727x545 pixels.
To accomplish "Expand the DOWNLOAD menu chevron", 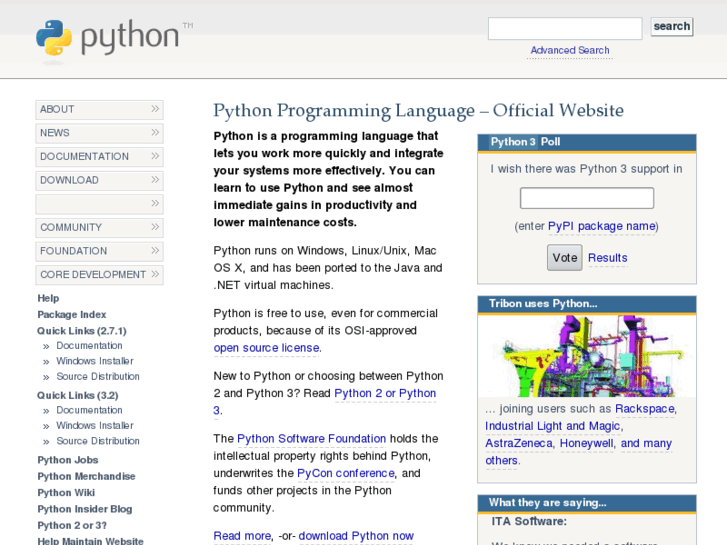I will 155,180.
